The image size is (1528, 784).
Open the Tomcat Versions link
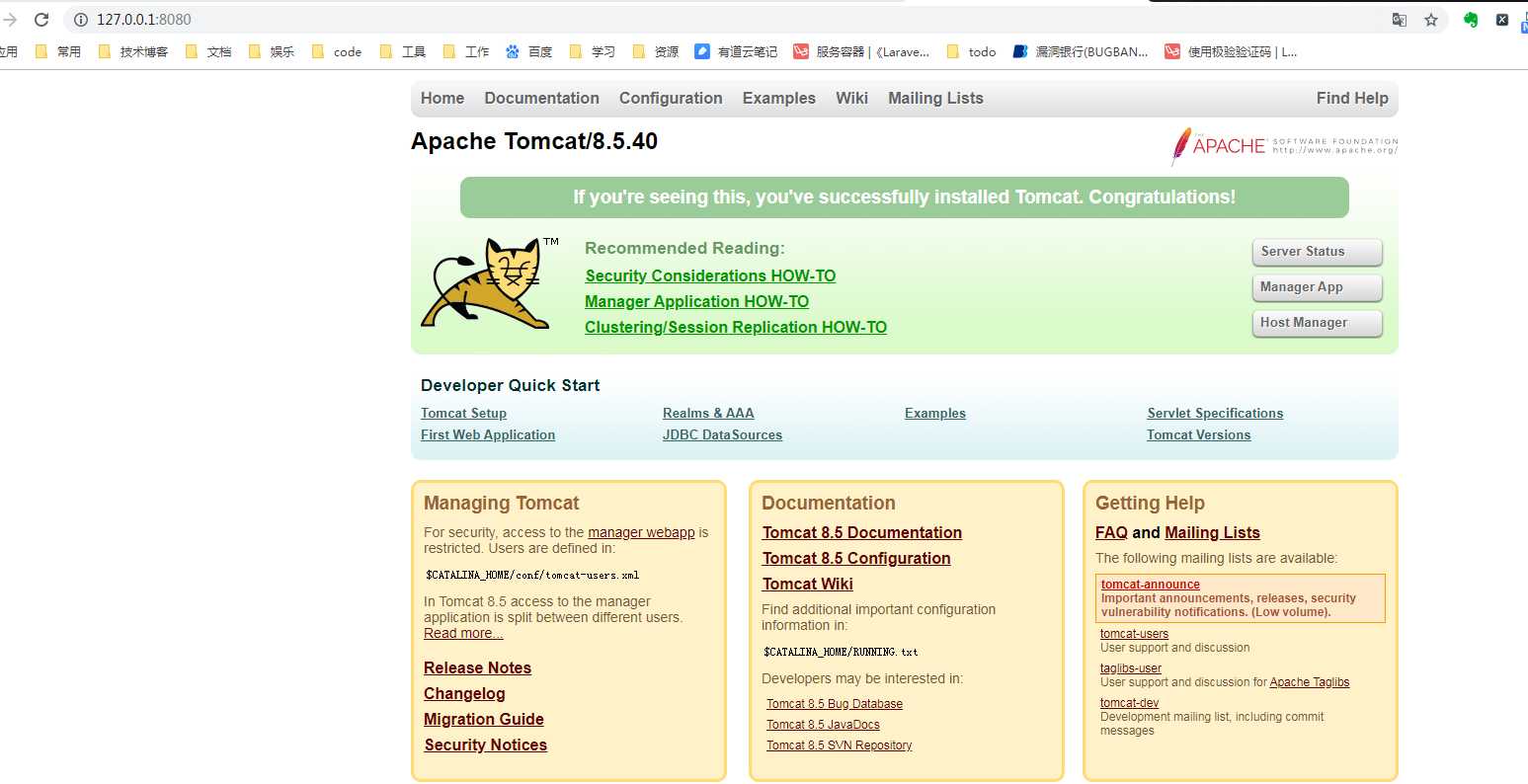(1199, 434)
